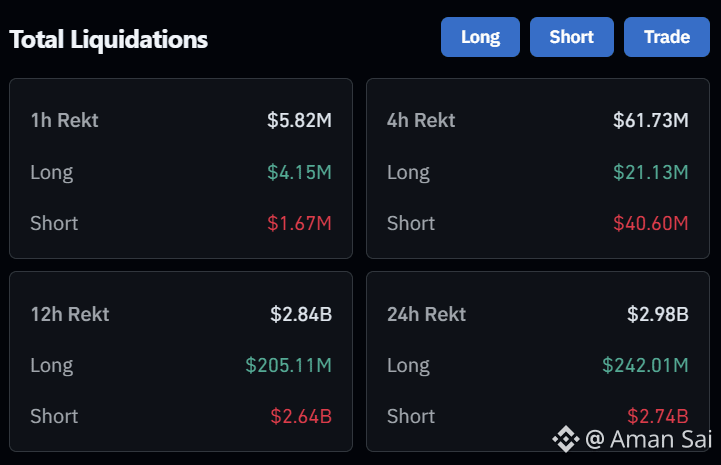The image size is (721, 465).
Task: Click the red $2.64B short amount
Action: point(301,417)
